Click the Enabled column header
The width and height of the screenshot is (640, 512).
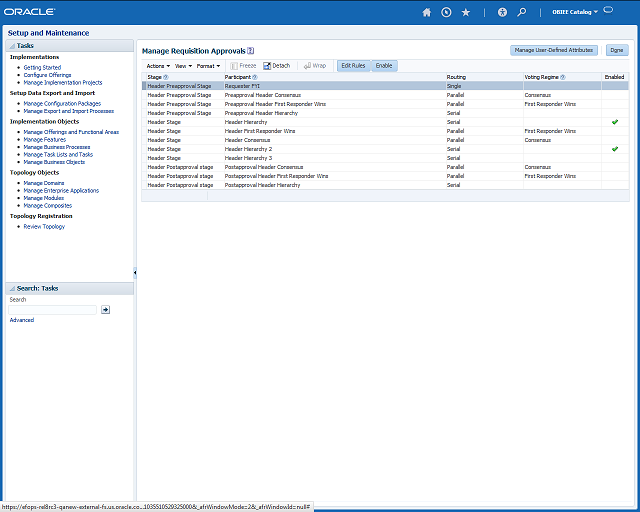614,77
